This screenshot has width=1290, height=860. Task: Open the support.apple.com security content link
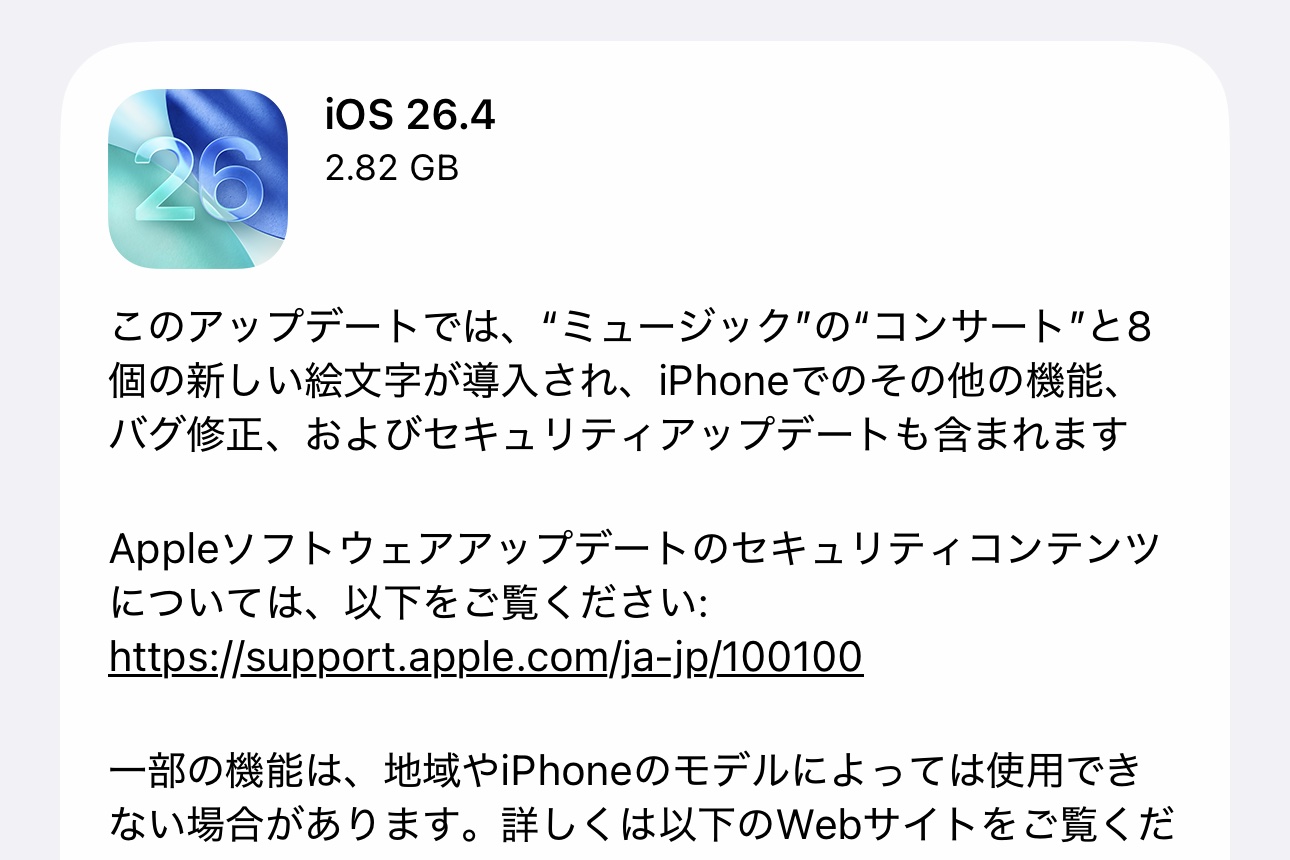[x=485, y=658]
